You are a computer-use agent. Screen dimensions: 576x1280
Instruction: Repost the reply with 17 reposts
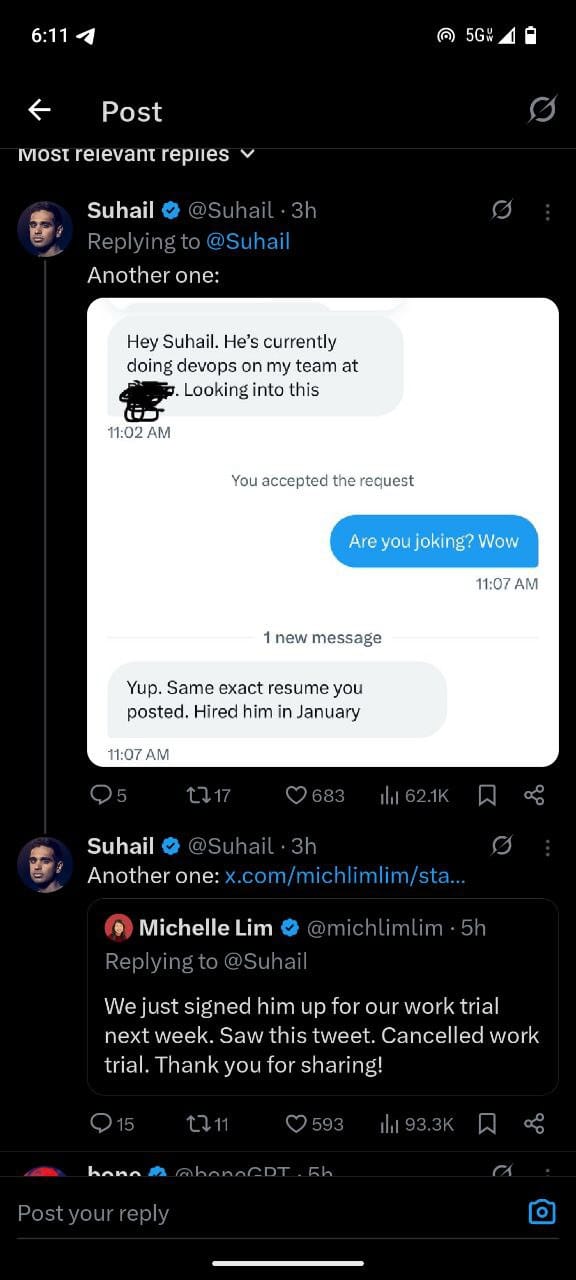click(x=208, y=795)
